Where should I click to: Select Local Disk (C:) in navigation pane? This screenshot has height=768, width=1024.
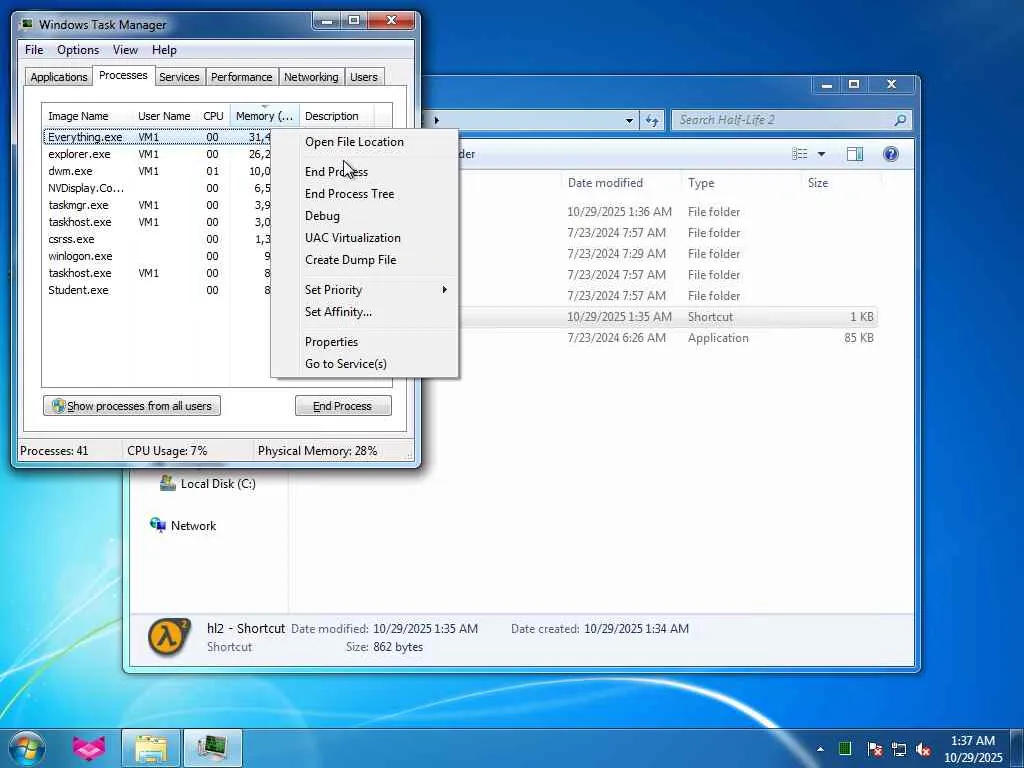[208, 483]
